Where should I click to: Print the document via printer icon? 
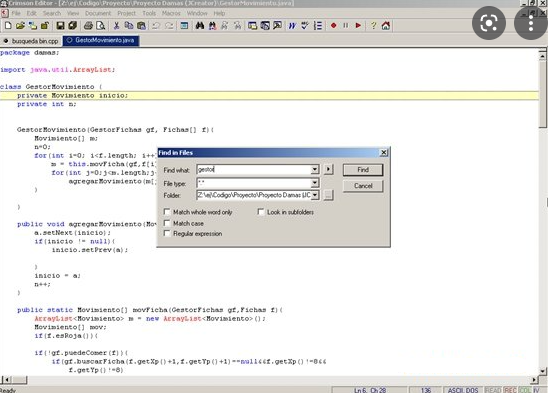tap(88, 26)
